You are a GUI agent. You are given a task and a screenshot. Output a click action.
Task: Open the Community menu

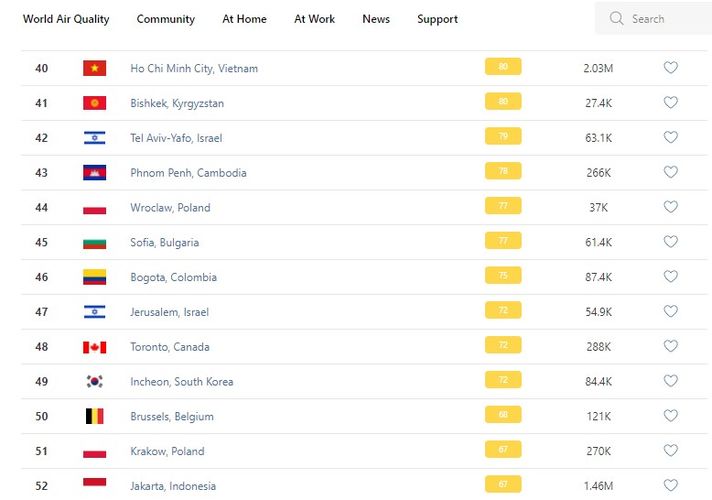(166, 19)
